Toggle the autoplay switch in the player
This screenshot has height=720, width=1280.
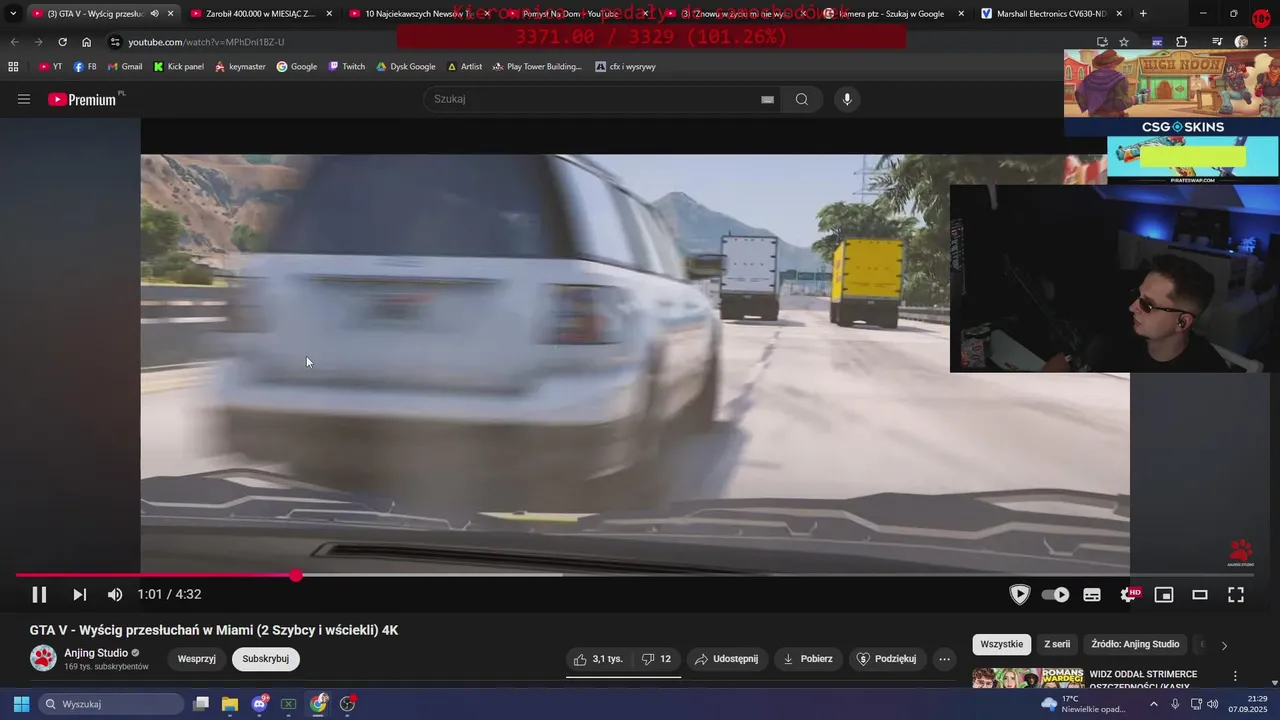pos(1055,594)
